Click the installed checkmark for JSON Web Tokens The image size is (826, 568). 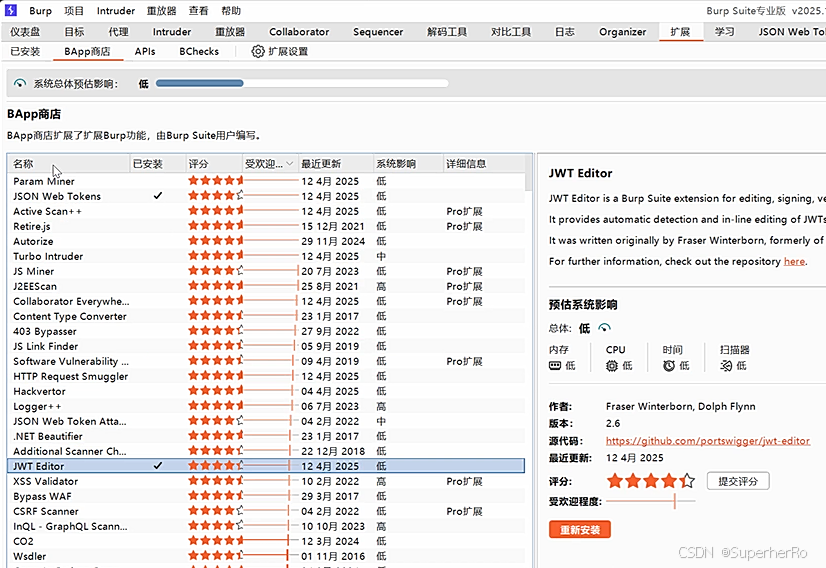[158, 195]
